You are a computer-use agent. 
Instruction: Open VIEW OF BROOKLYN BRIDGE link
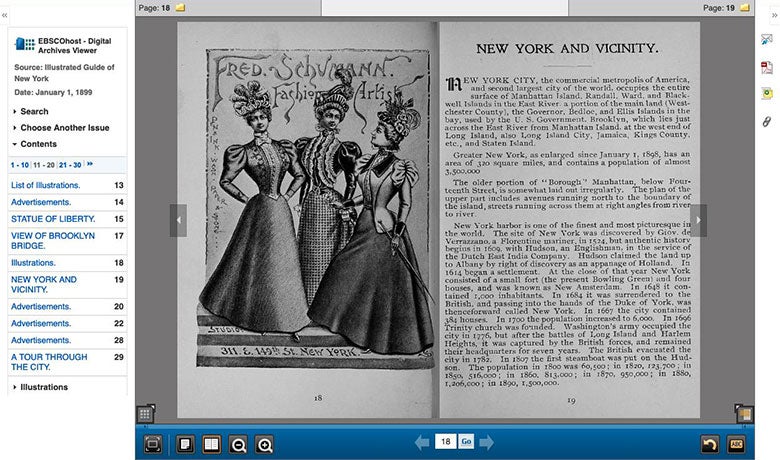[53, 241]
